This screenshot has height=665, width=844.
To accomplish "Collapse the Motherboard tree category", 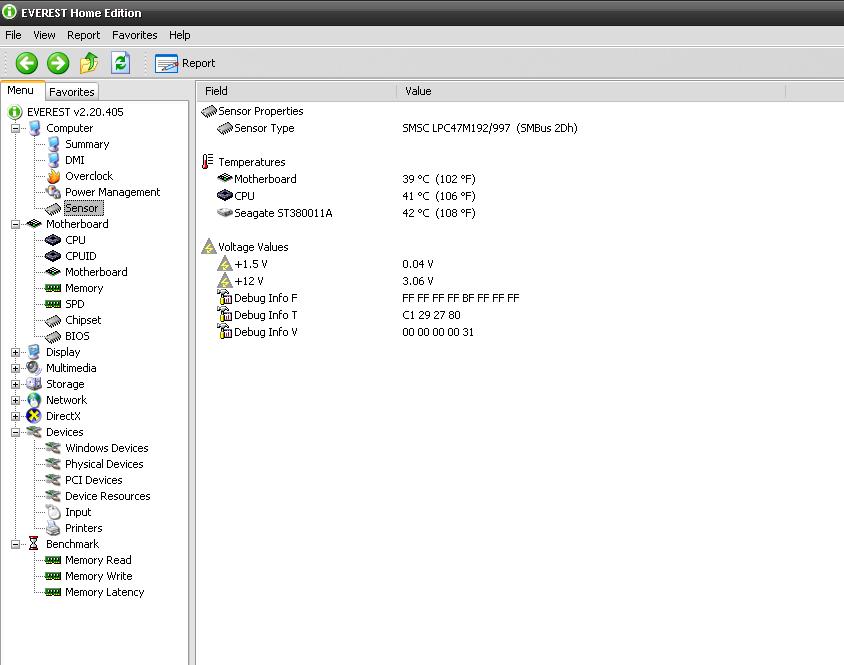I will pyautogui.click(x=15, y=224).
